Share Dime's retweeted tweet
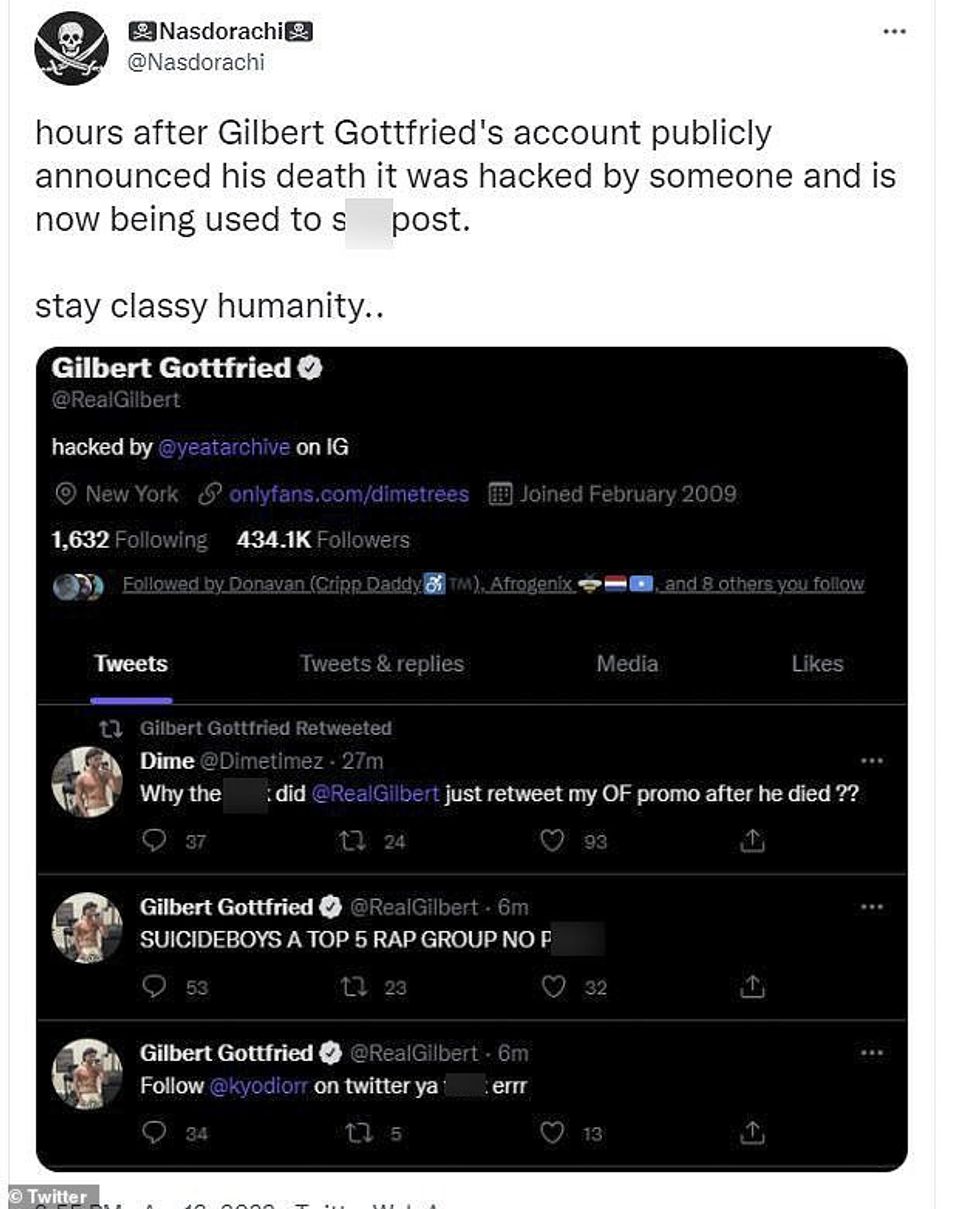The image size is (980, 1209). (x=752, y=842)
